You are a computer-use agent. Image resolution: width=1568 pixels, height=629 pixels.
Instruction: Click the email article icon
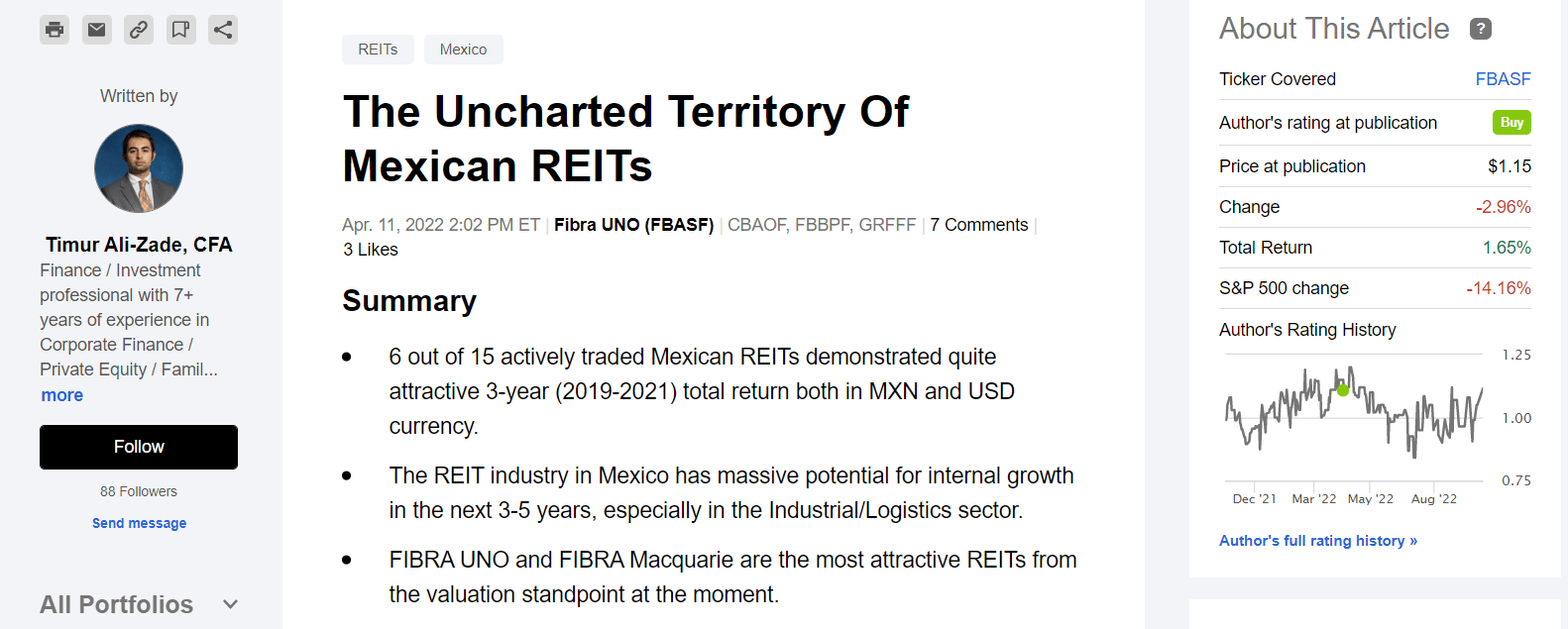(96, 30)
